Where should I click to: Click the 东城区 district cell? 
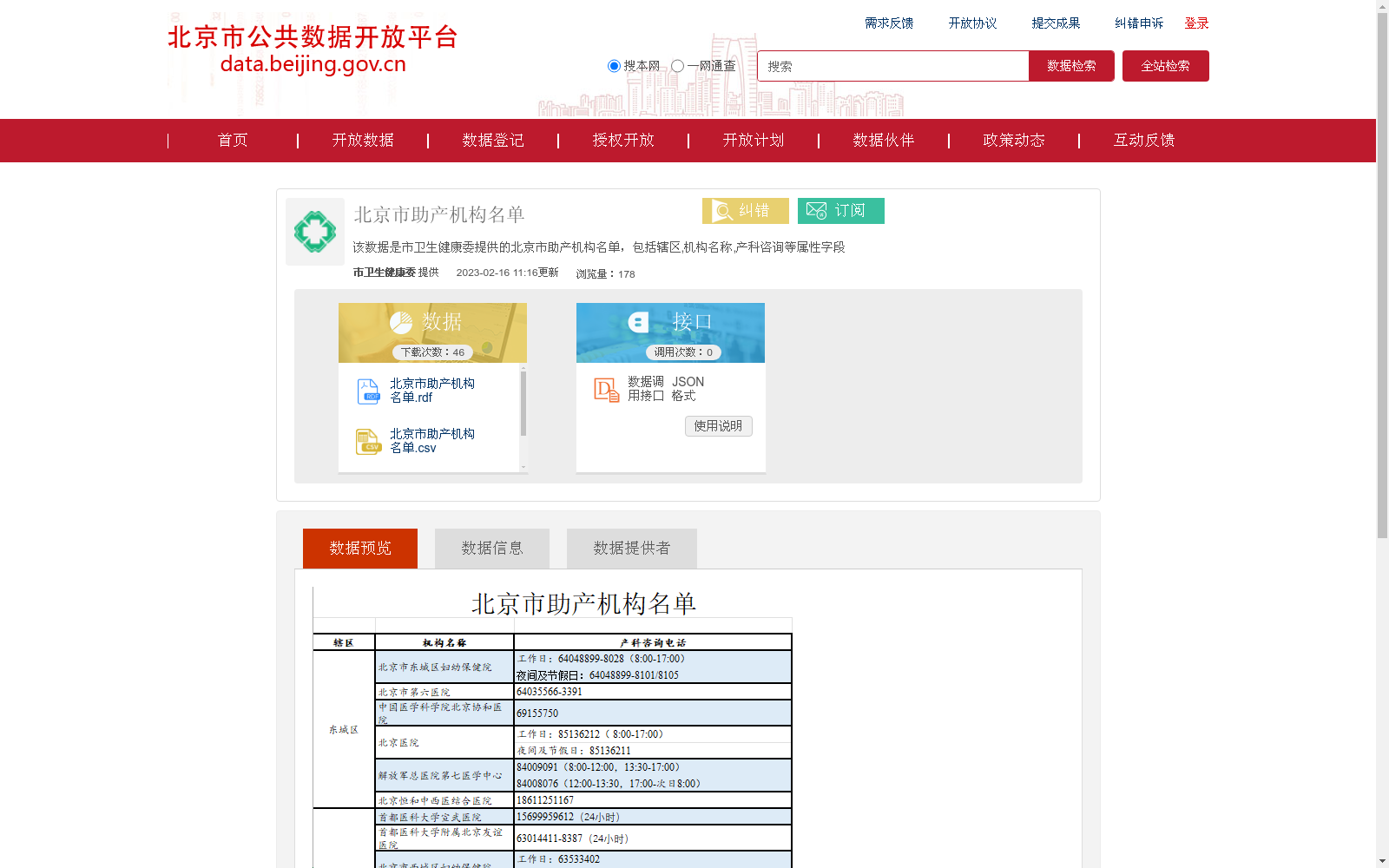click(344, 730)
